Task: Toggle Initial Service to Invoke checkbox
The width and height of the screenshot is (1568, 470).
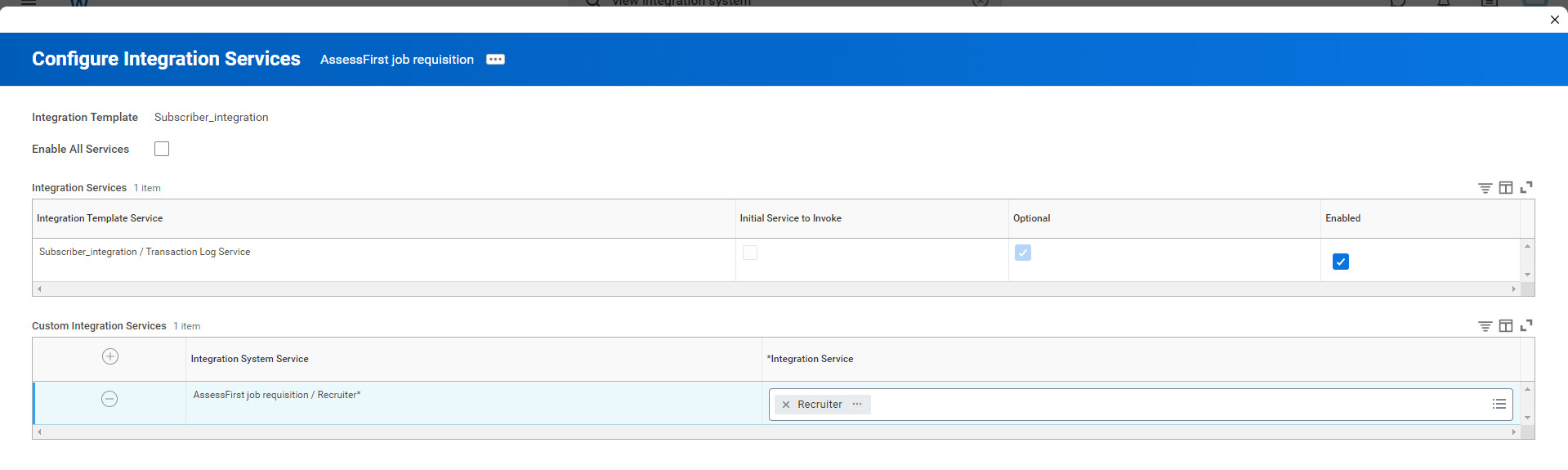Action: pyautogui.click(x=749, y=253)
